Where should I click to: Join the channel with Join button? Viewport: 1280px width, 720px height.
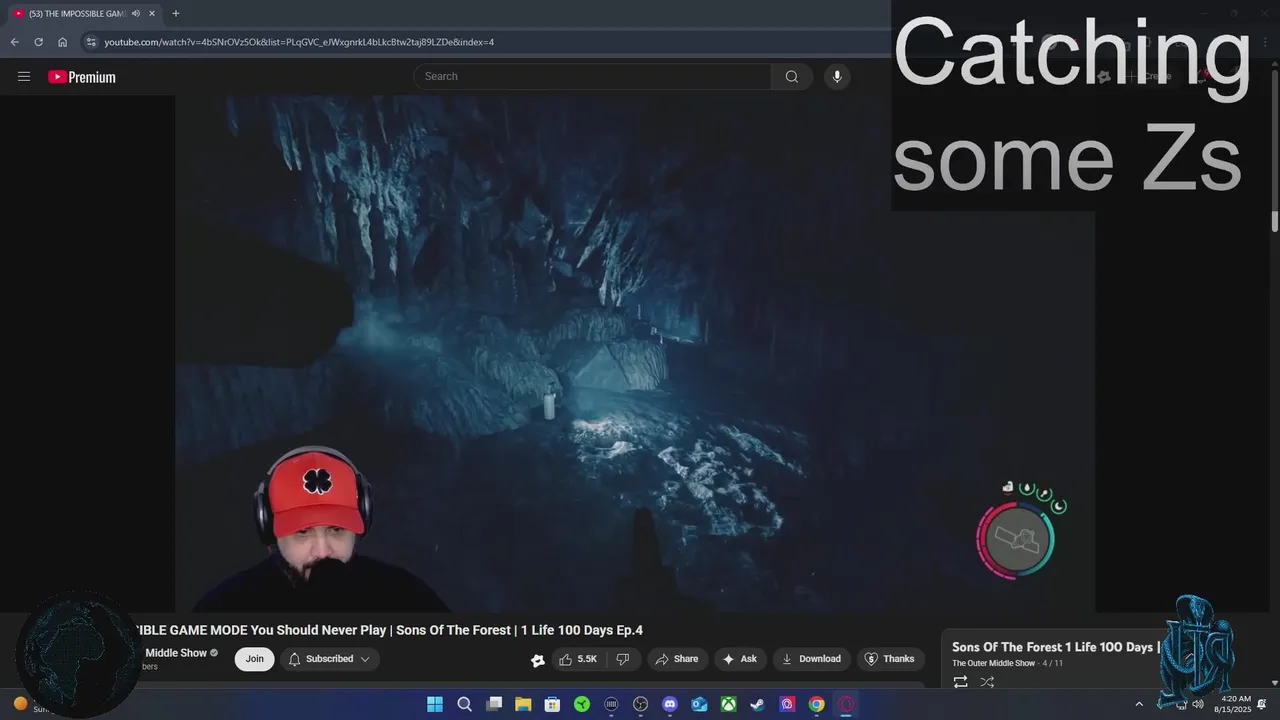coord(255,659)
